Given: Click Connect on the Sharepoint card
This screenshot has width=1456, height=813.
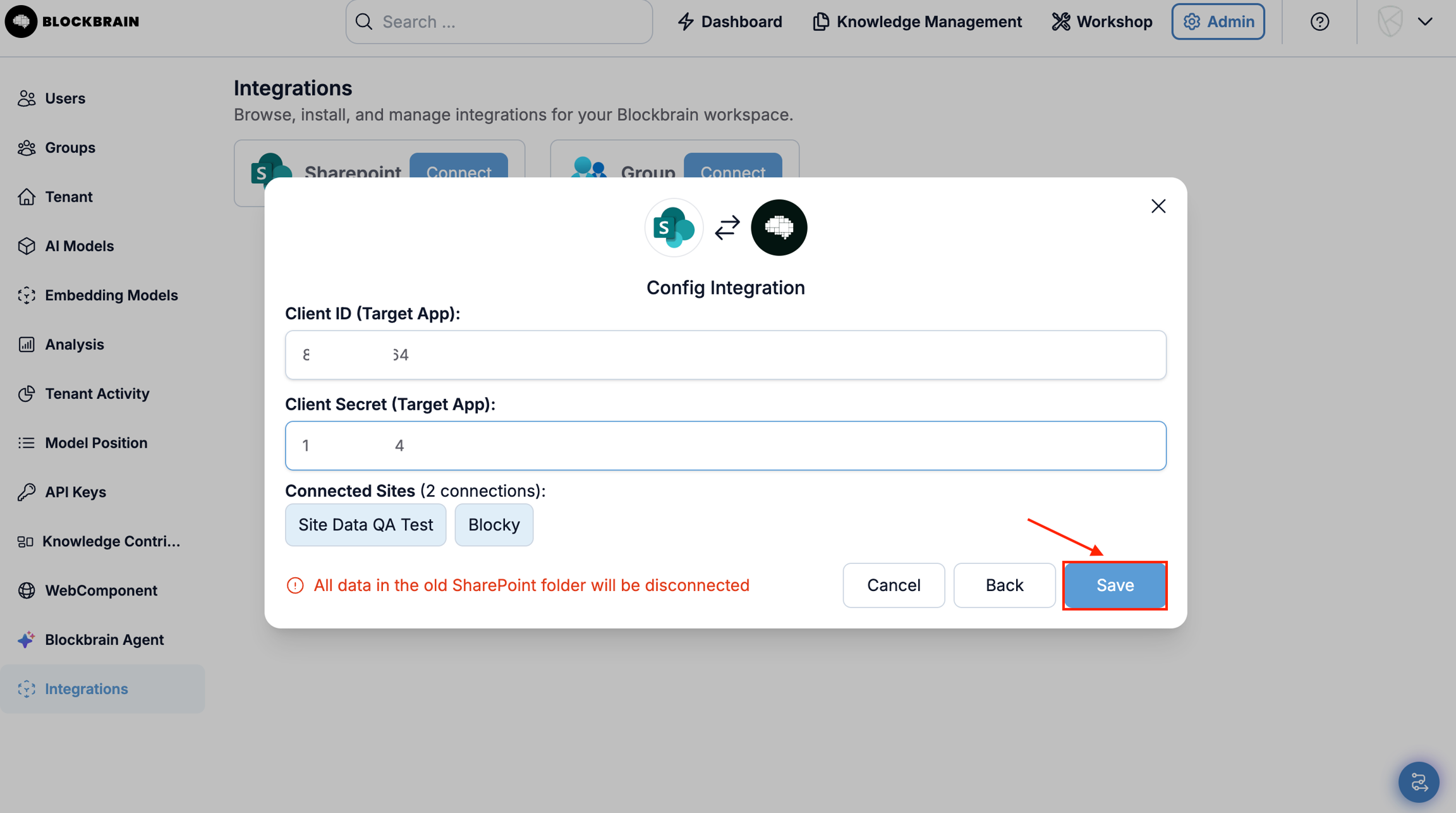Looking at the screenshot, I should coord(459,166).
